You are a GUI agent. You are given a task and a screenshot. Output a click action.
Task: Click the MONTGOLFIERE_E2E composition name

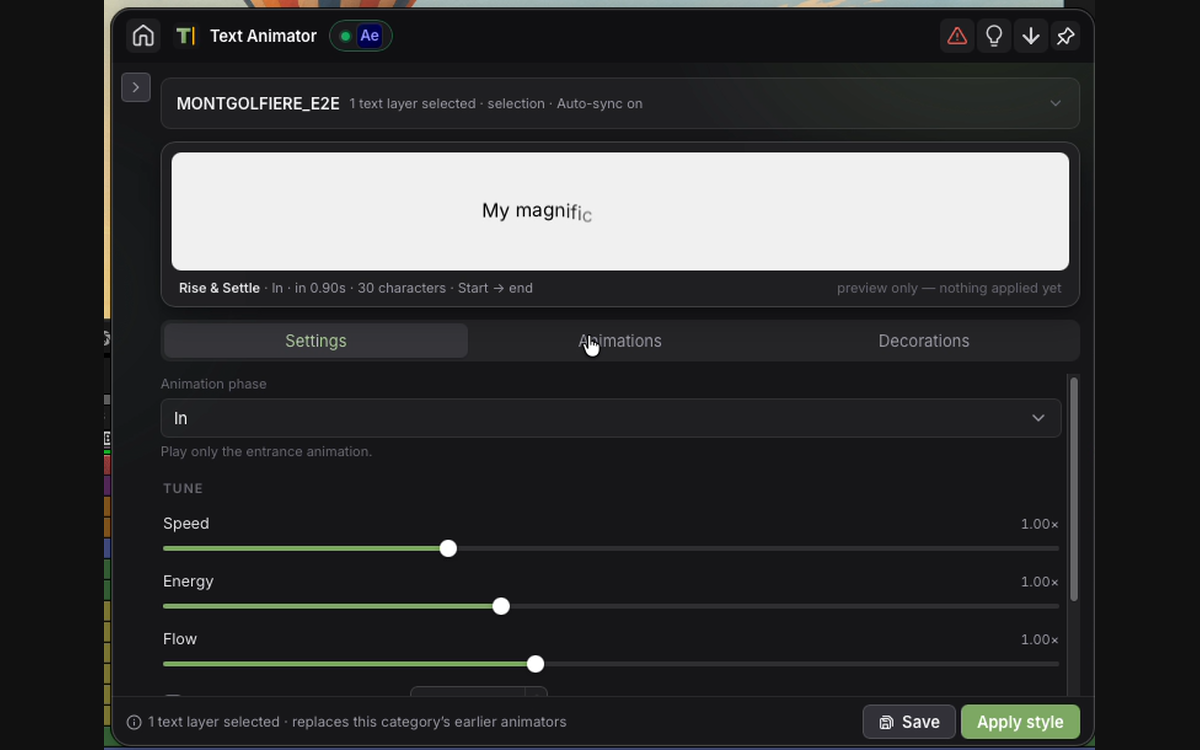[258, 103]
